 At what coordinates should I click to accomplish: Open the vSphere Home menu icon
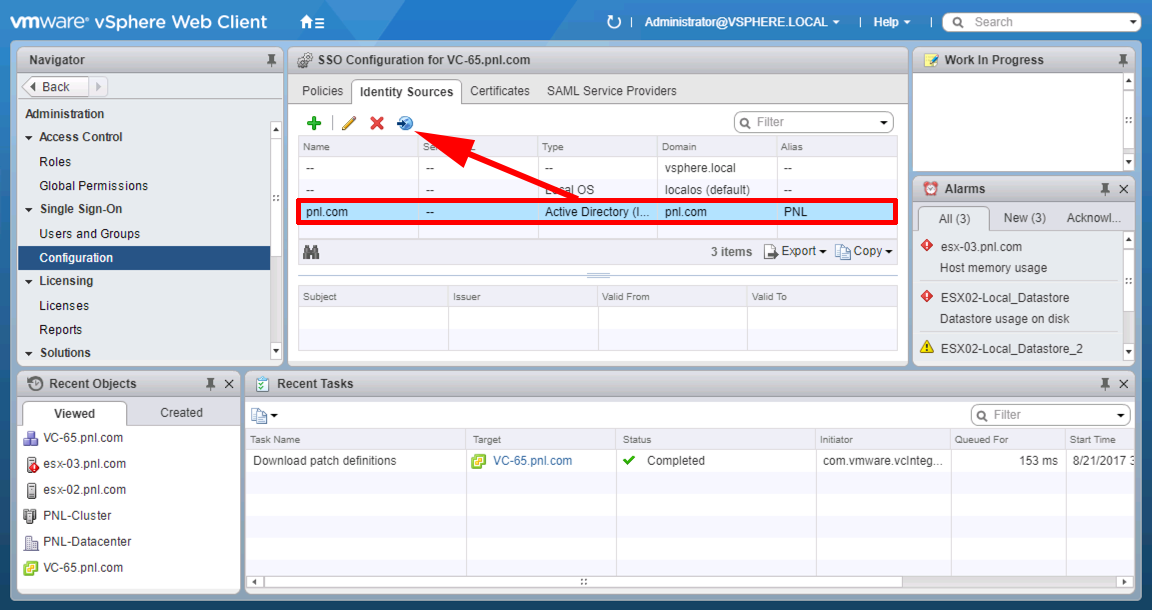point(312,22)
